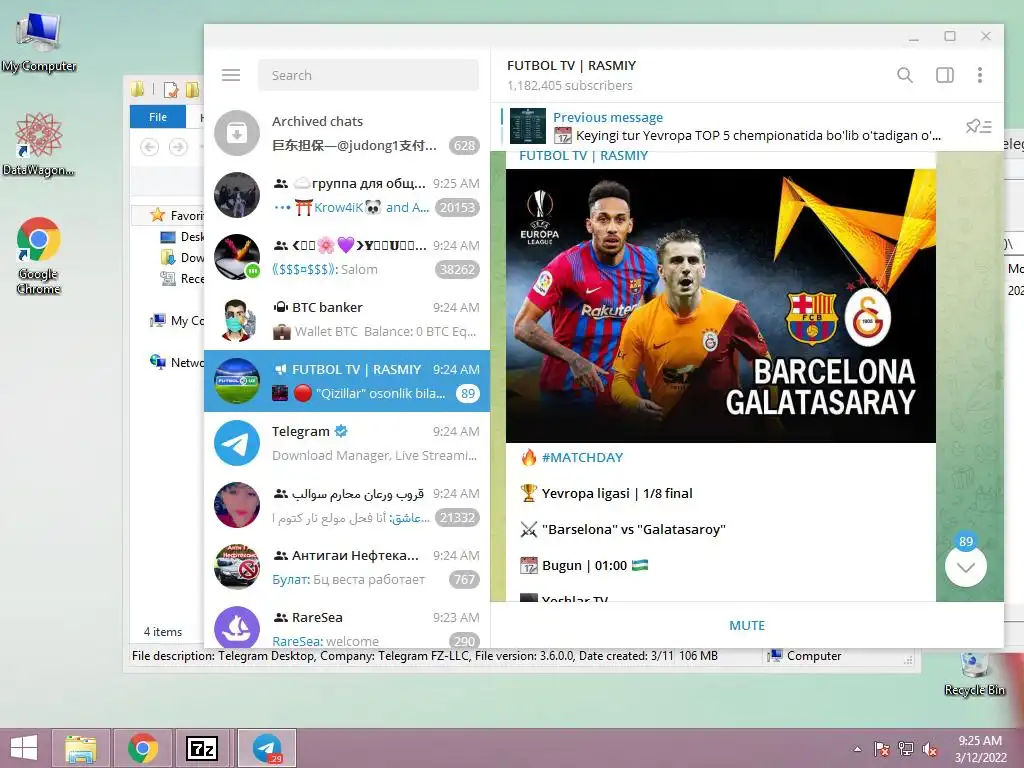Click the 1,182,405 subscribers text
1024x768 pixels.
tap(569, 86)
